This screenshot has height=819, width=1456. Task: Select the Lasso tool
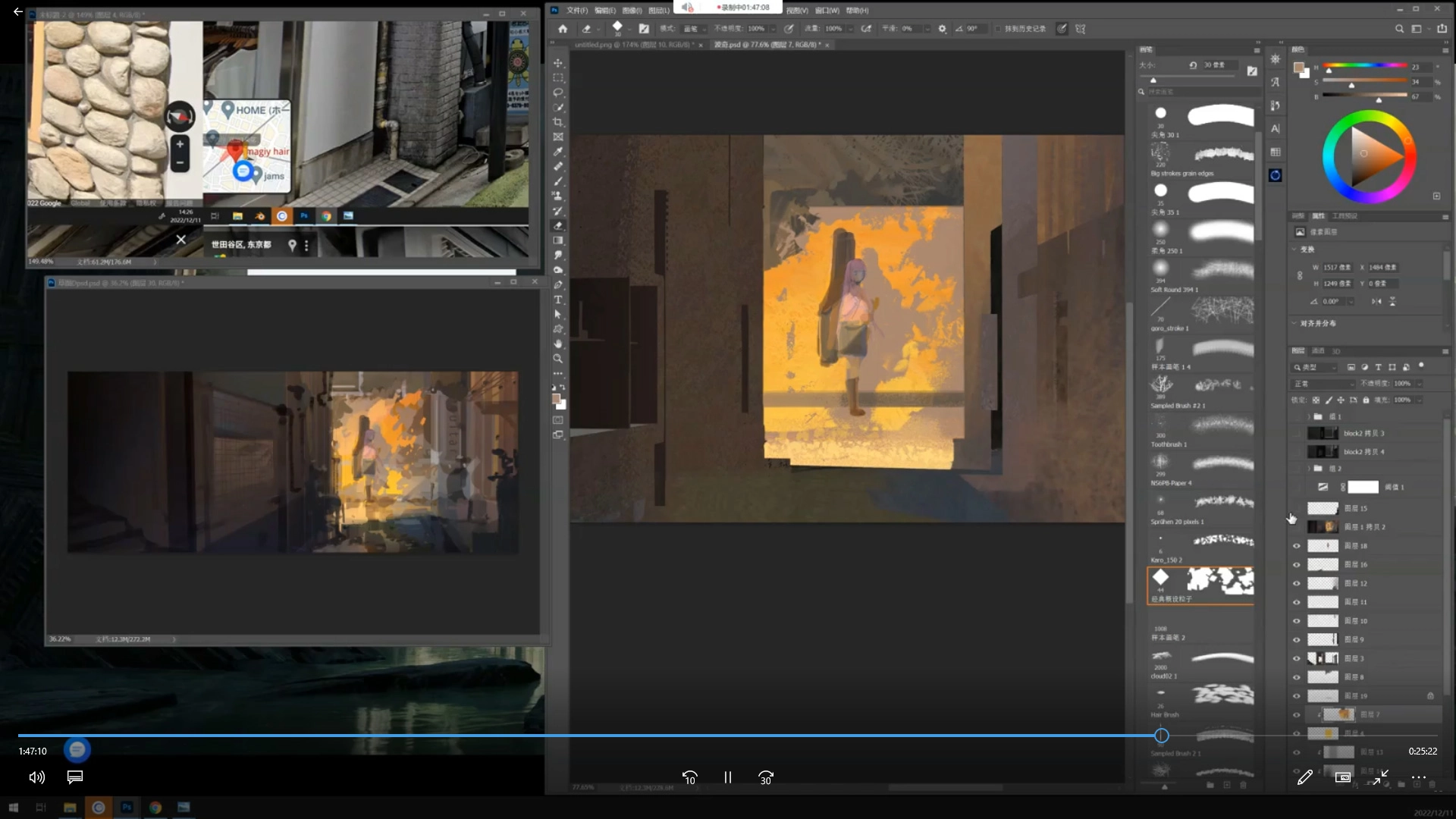pos(558,93)
